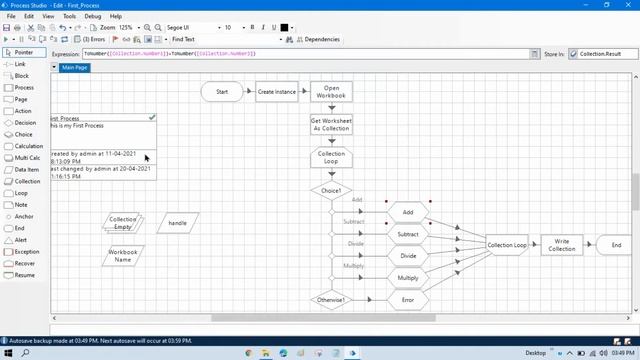Open the Windows Start menu

tap(8, 353)
